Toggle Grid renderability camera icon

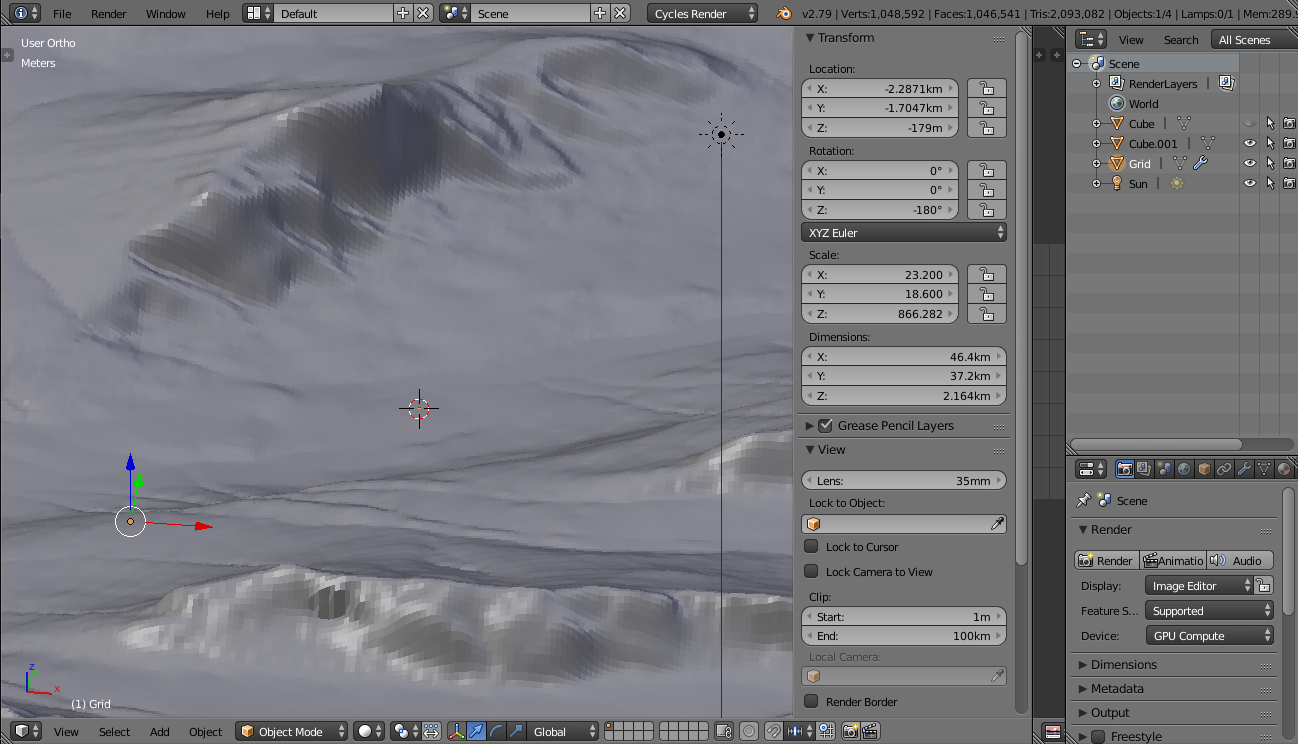(x=1290, y=163)
